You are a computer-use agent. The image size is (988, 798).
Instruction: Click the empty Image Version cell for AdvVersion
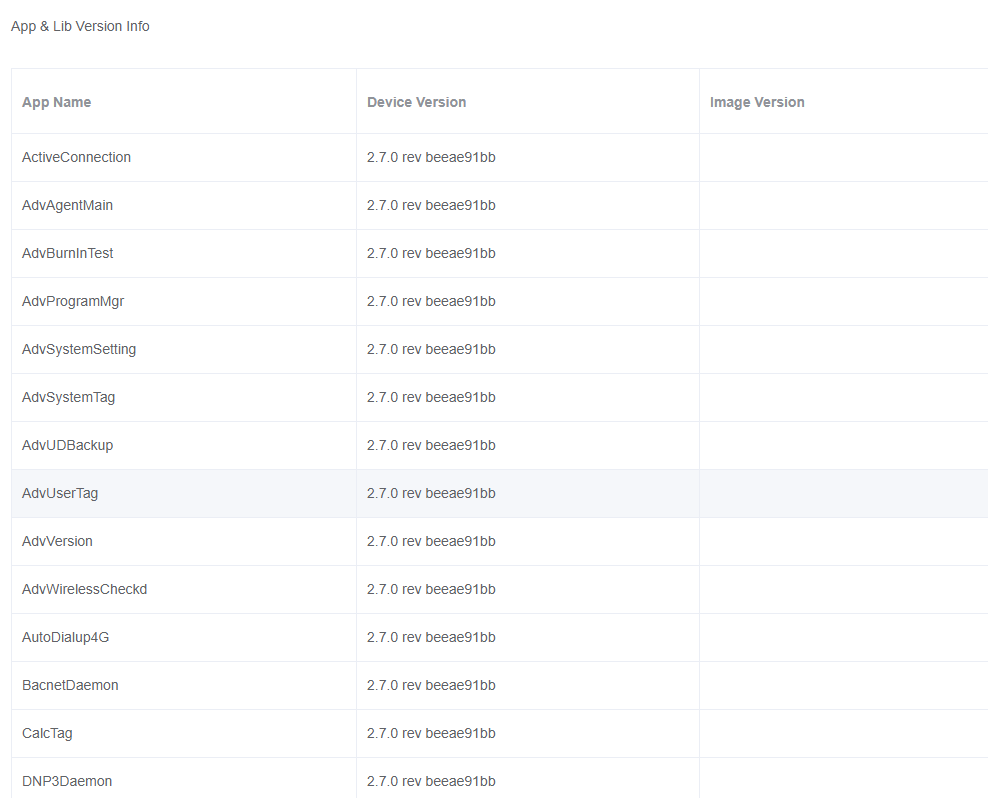(843, 541)
